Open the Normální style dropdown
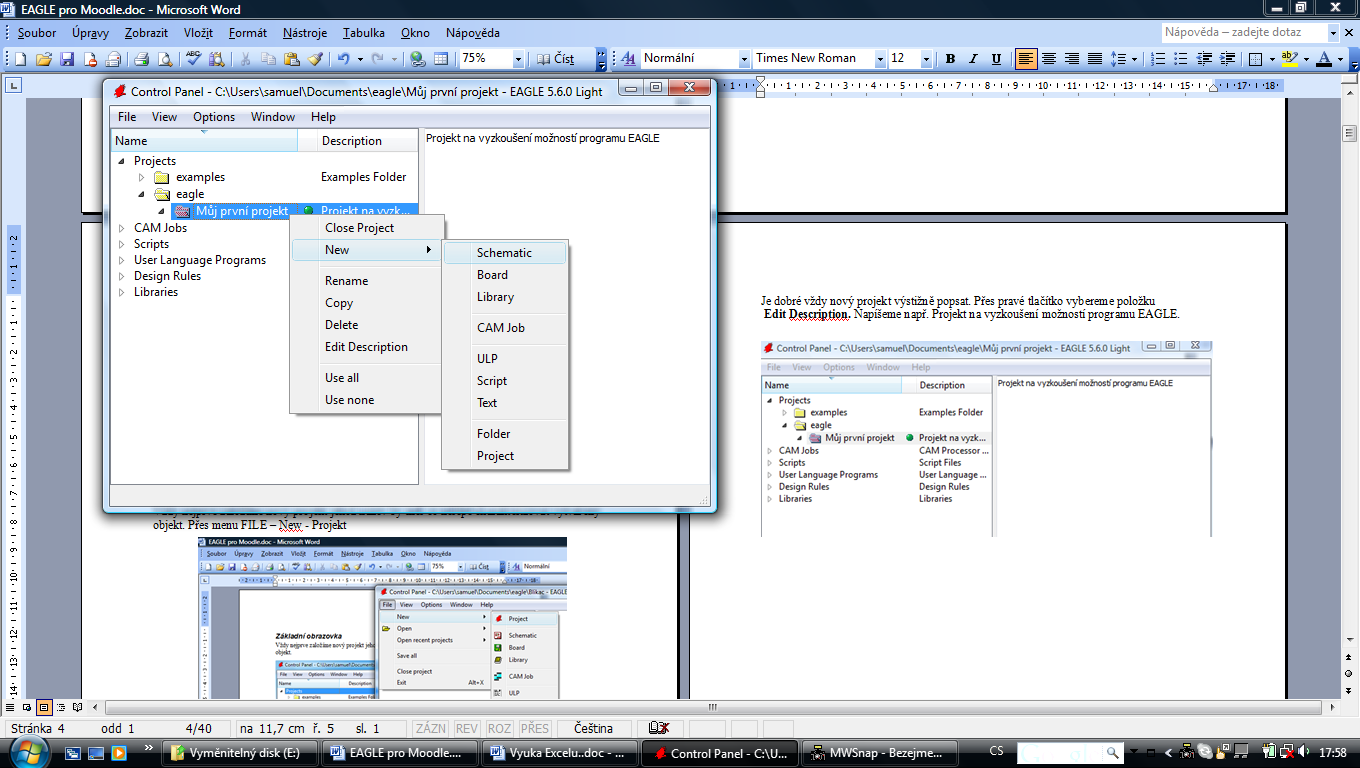The image size is (1360, 768). pos(744,59)
